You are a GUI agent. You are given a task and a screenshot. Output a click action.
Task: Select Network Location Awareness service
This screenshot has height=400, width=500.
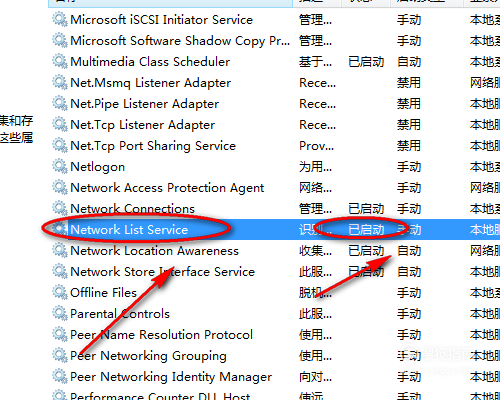(274, 250)
